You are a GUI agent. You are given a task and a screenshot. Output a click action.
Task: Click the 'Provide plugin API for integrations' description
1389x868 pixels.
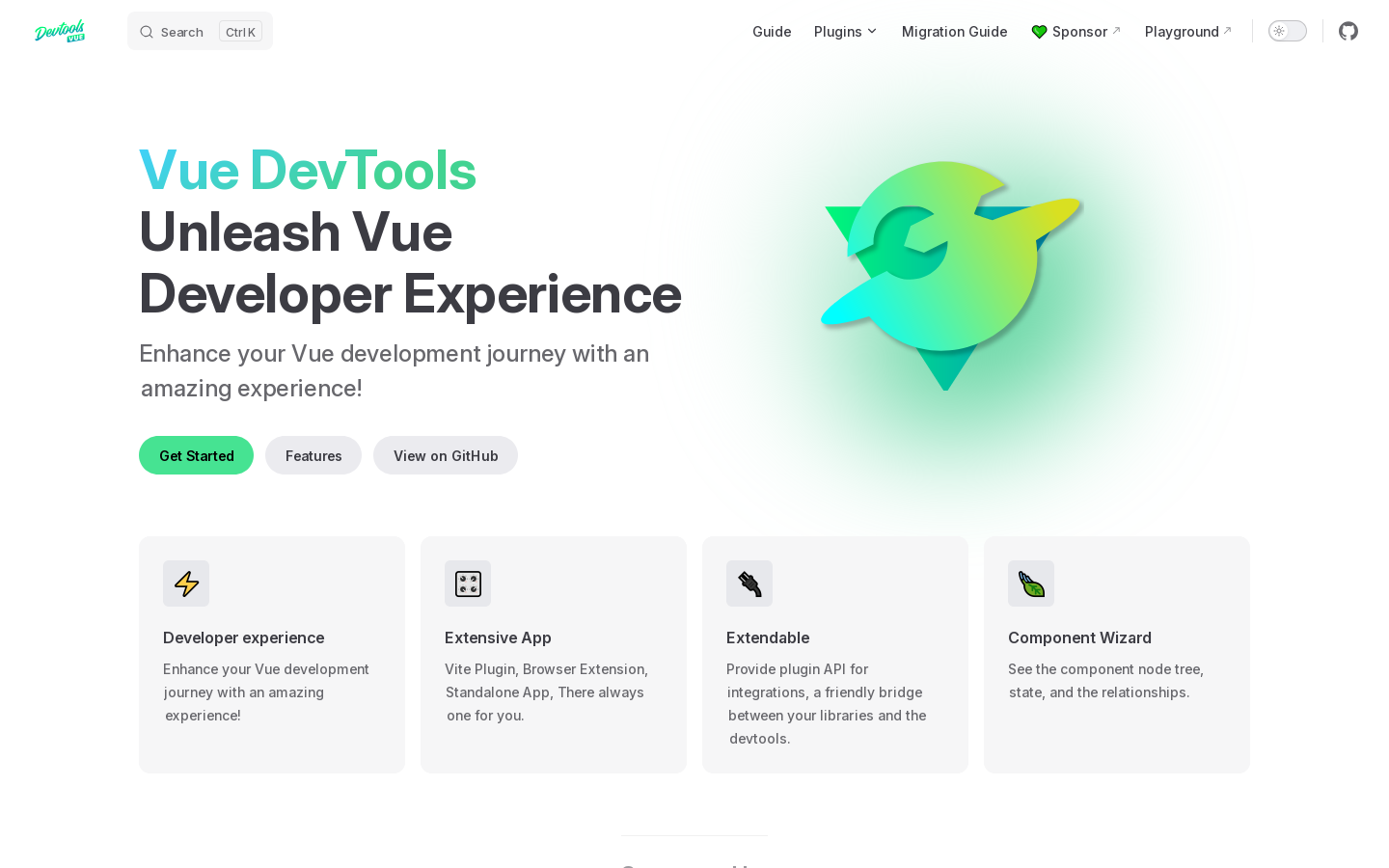tap(827, 704)
